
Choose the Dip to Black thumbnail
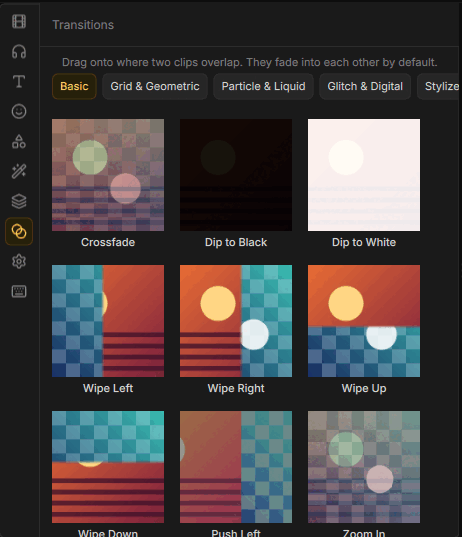click(236, 175)
